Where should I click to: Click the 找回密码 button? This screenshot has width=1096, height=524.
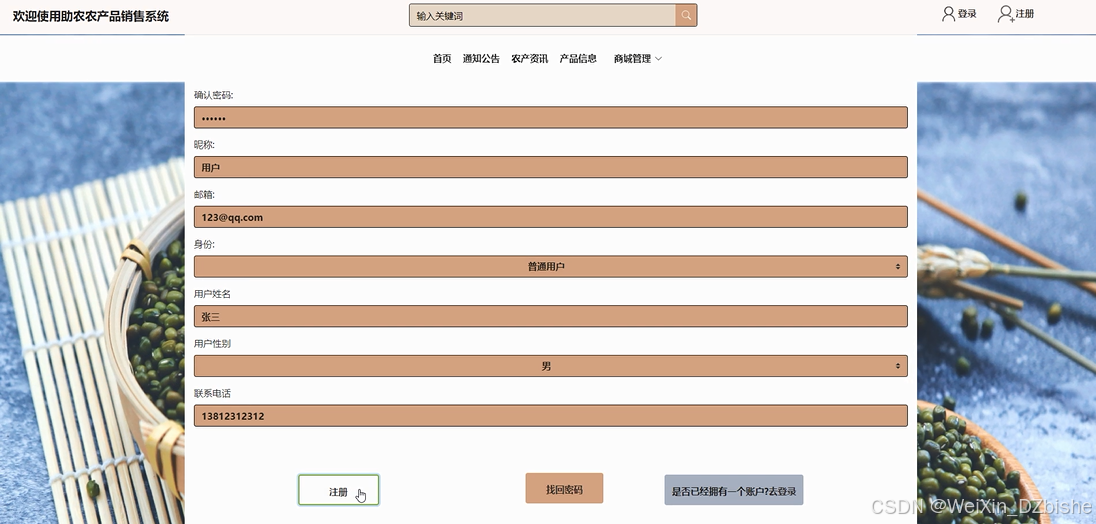pyautogui.click(x=564, y=488)
